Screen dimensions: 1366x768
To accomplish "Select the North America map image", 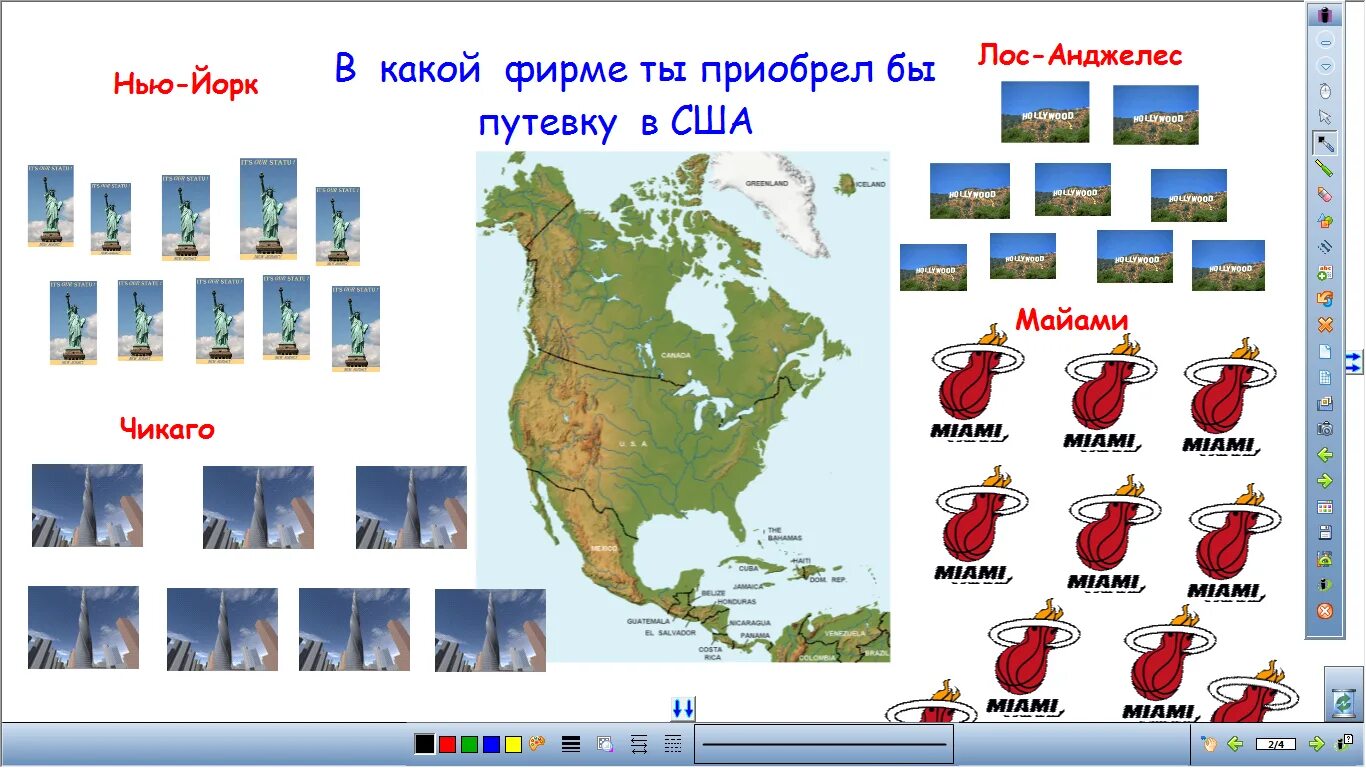I will tap(682, 406).
